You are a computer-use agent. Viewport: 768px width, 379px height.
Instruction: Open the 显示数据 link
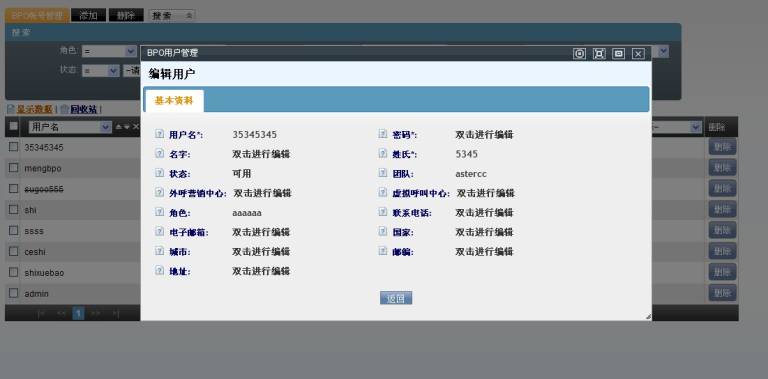pos(34,109)
